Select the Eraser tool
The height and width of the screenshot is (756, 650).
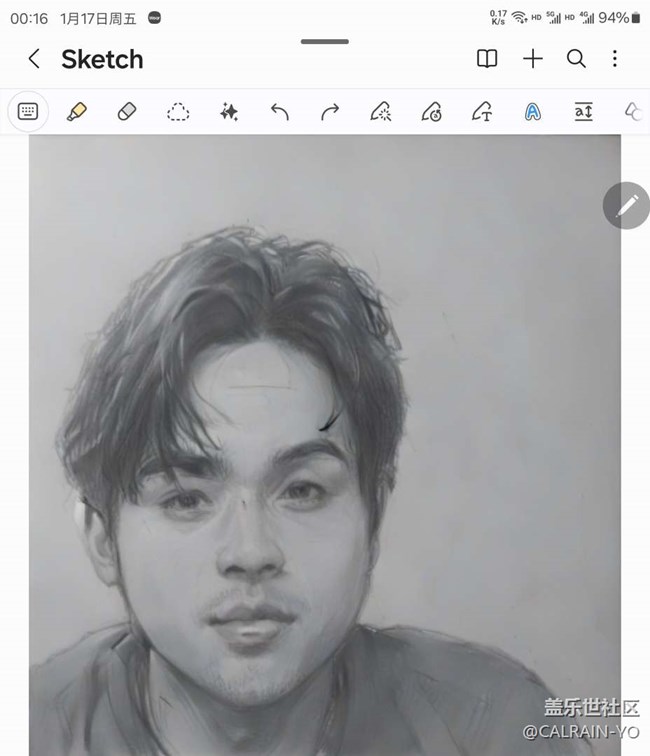coord(127,112)
